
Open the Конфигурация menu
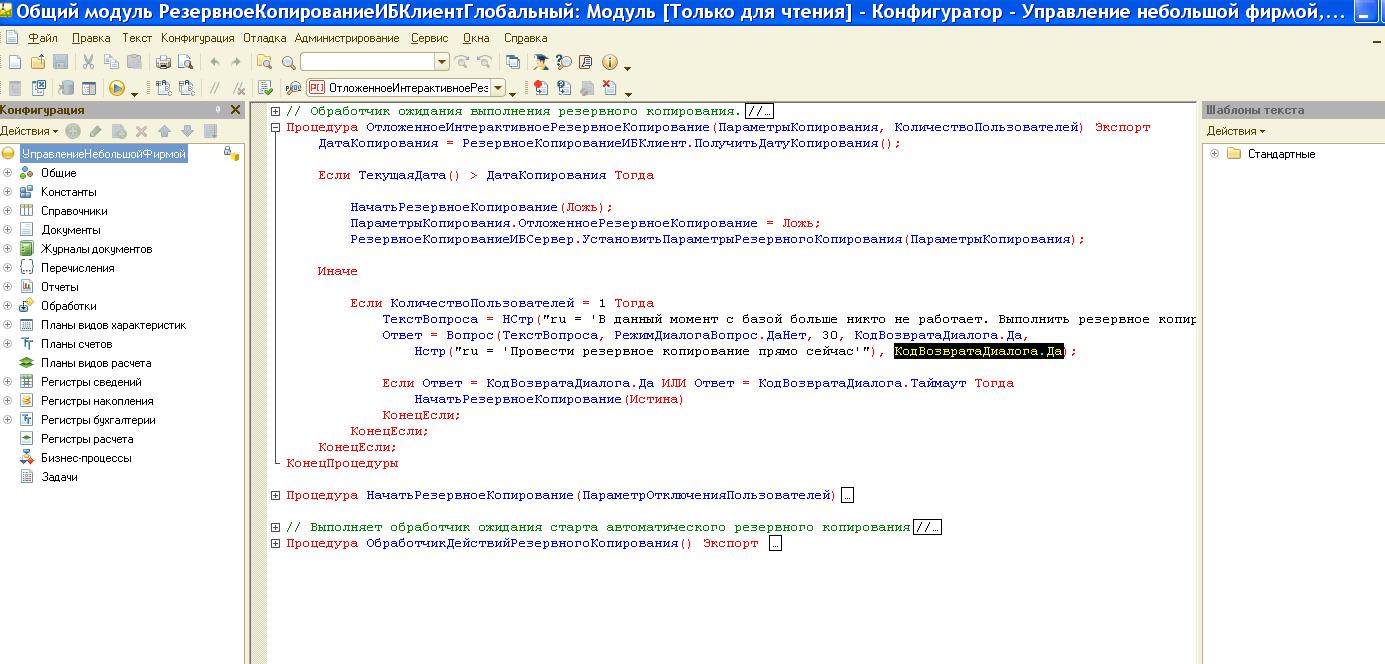tap(198, 38)
